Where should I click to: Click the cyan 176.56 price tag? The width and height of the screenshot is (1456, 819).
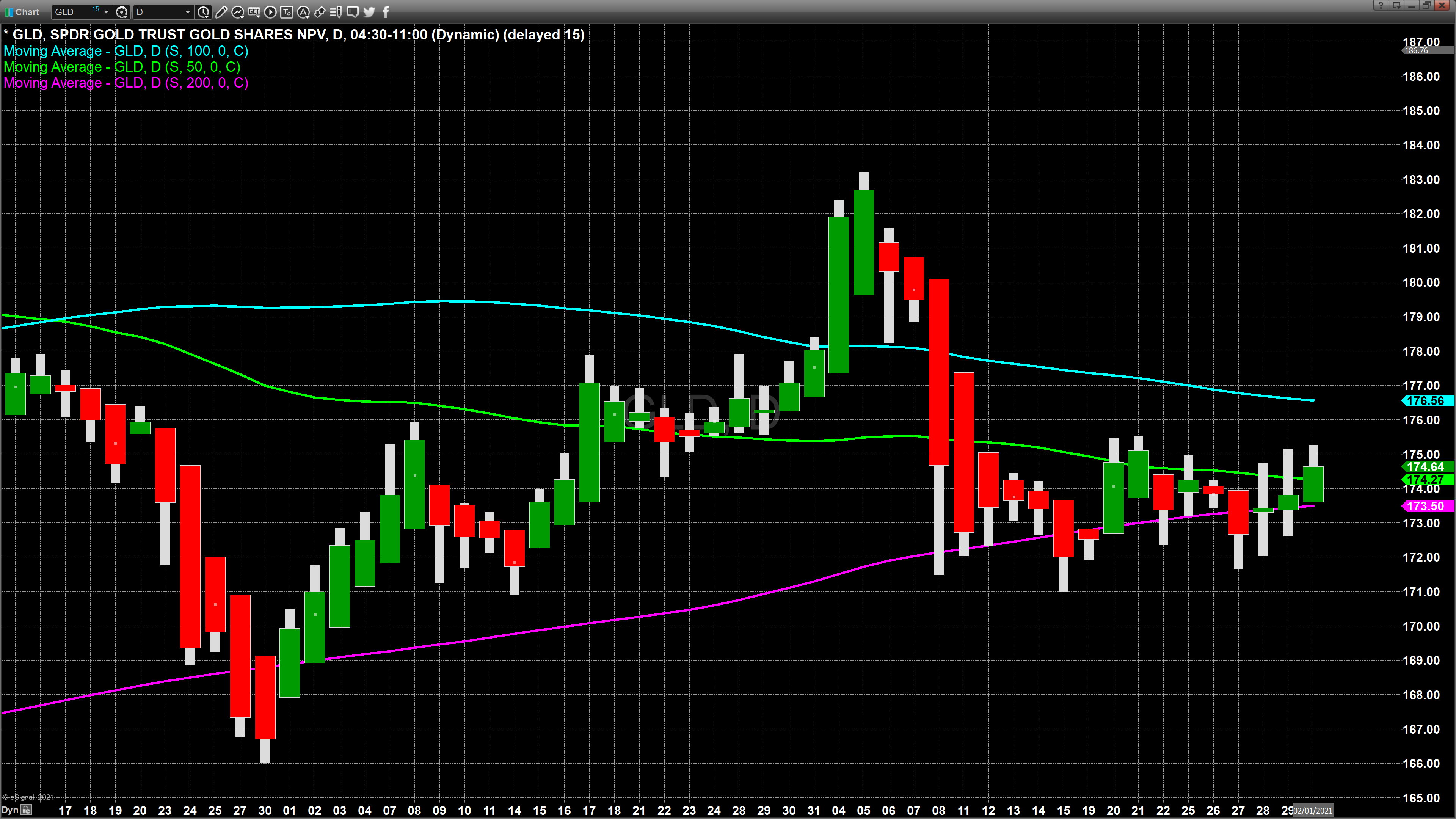pos(1428,401)
